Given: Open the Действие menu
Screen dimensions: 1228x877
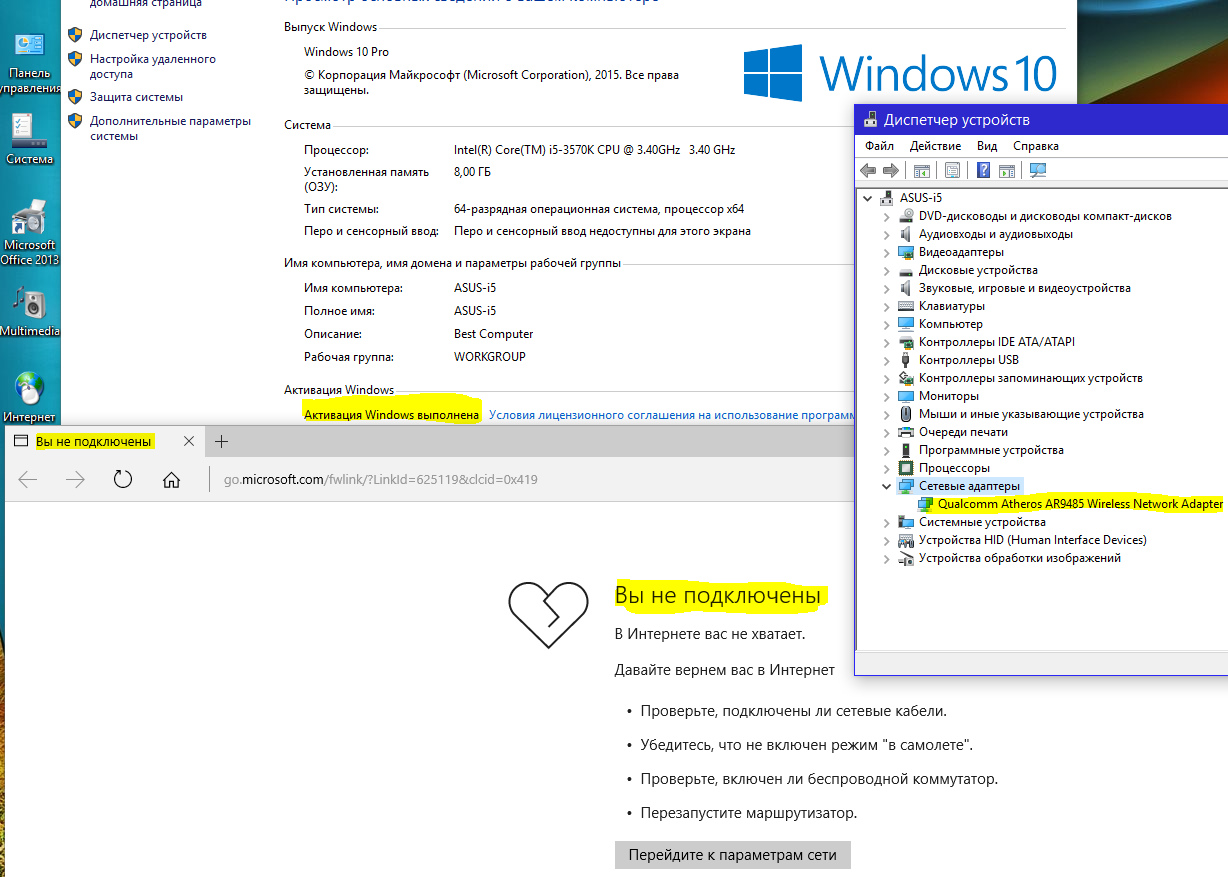Looking at the screenshot, I should click(935, 146).
